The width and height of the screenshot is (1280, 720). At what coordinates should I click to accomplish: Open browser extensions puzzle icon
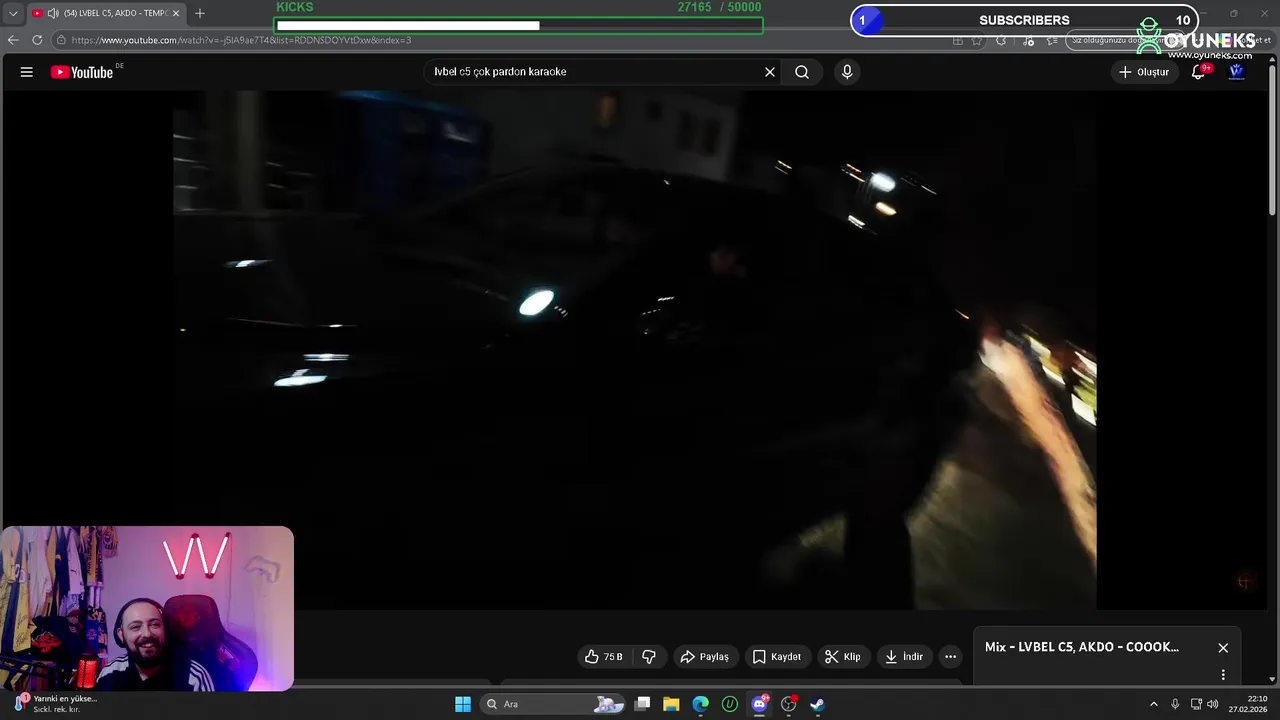[x=1001, y=40]
